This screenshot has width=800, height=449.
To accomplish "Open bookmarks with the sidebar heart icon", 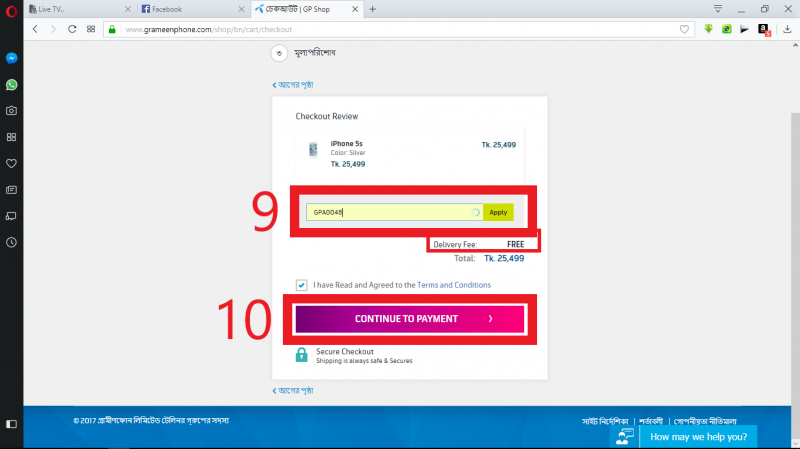I will (11, 163).
